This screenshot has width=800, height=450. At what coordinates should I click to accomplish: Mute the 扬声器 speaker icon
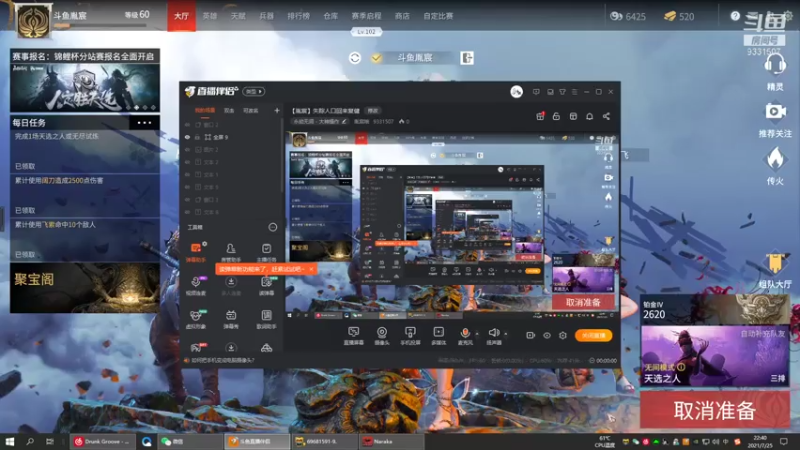coord(493,333)
